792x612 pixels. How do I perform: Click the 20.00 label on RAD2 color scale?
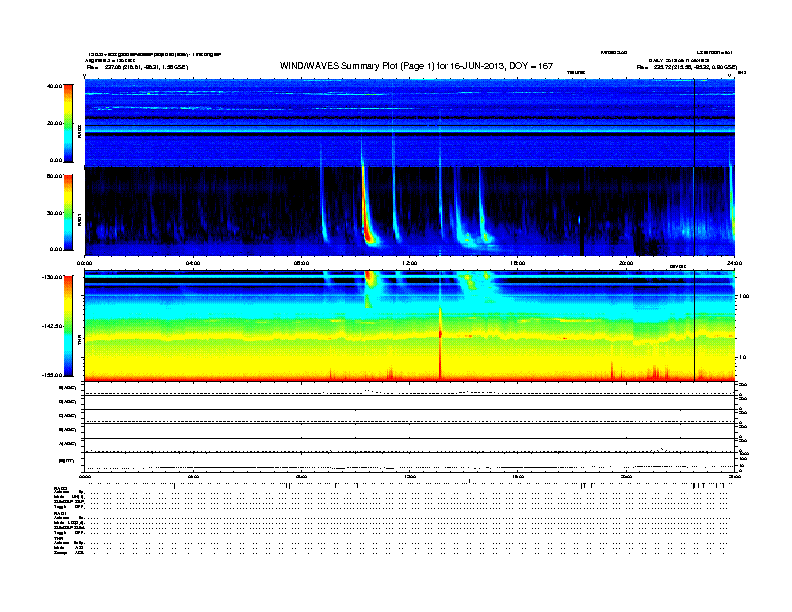click(x=55, y=123)
